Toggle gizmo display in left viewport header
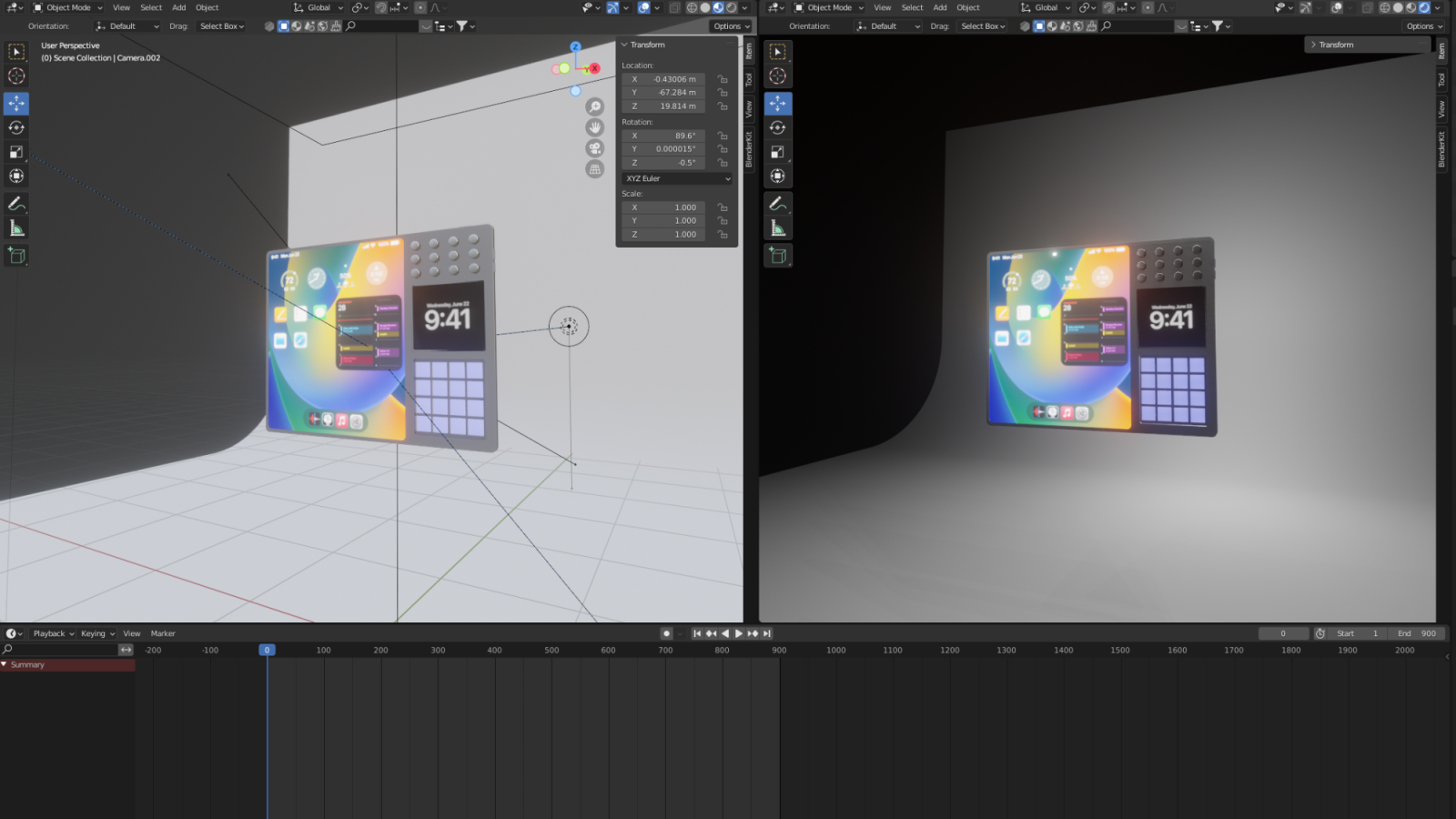This screenshot has width=1456, height=819. 613,7
